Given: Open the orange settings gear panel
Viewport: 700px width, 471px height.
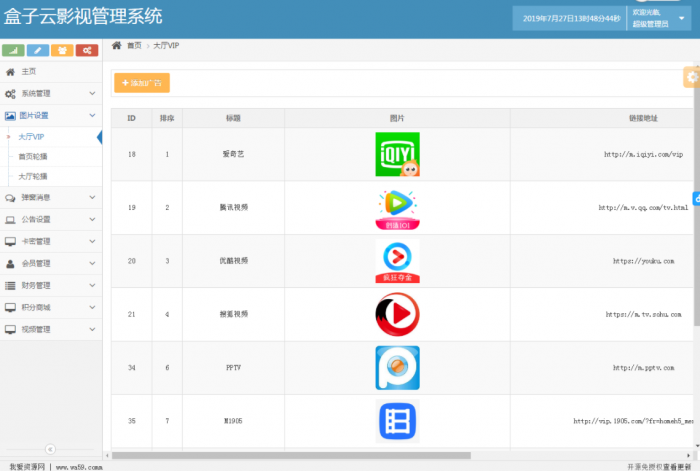Looking at the screenshot, I should click(x=691, y=77).
